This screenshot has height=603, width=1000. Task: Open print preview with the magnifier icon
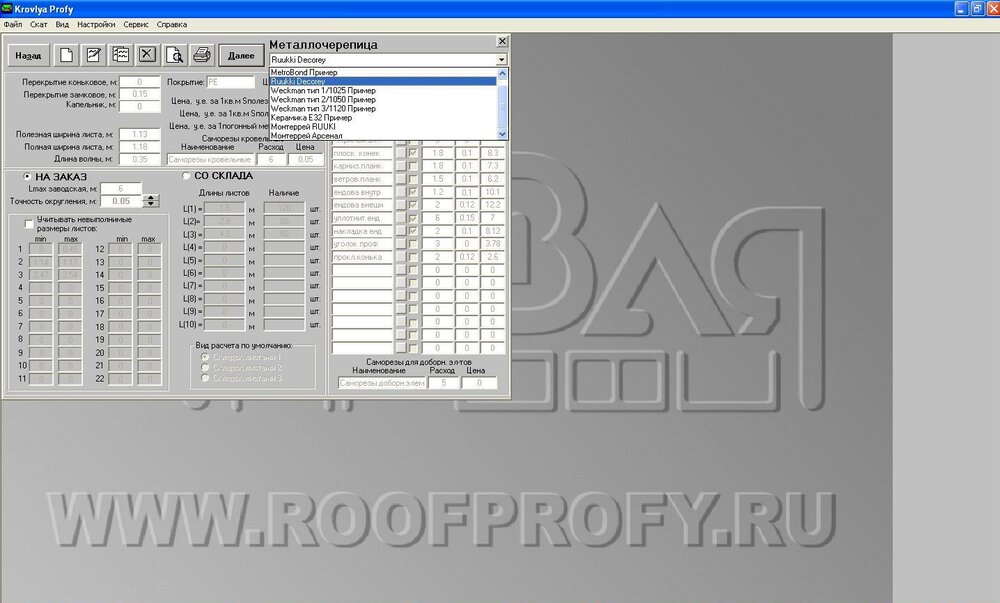tap(175, 55)
